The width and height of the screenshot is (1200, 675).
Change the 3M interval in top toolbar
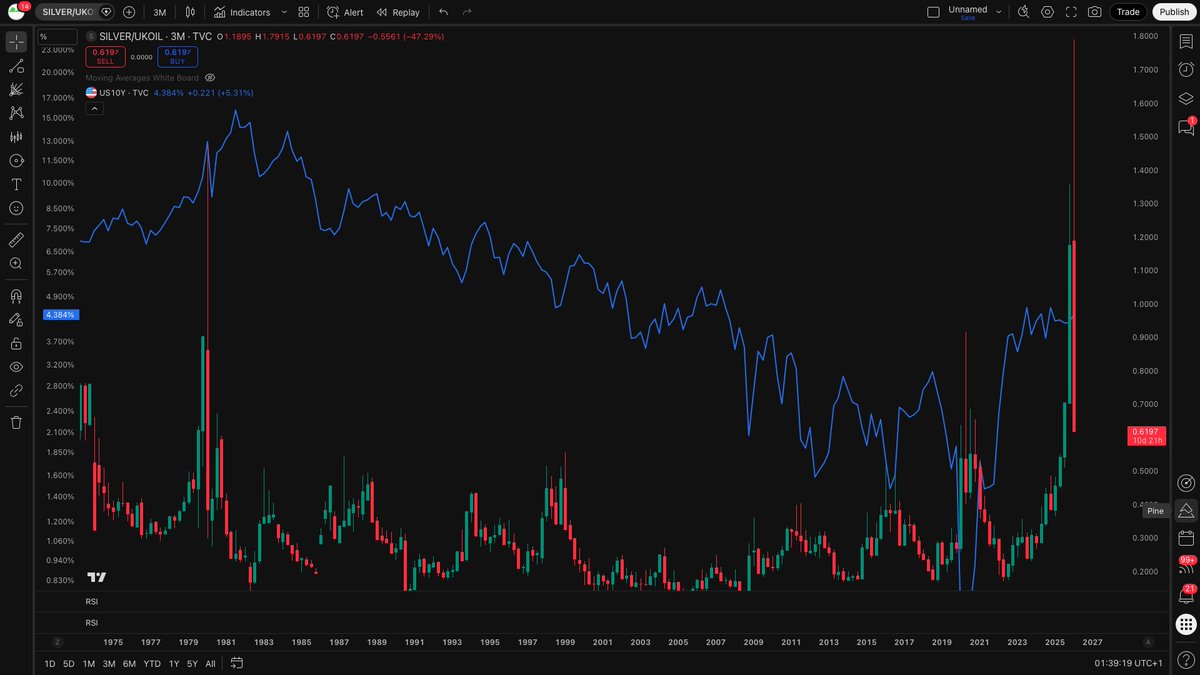point(159,12)
